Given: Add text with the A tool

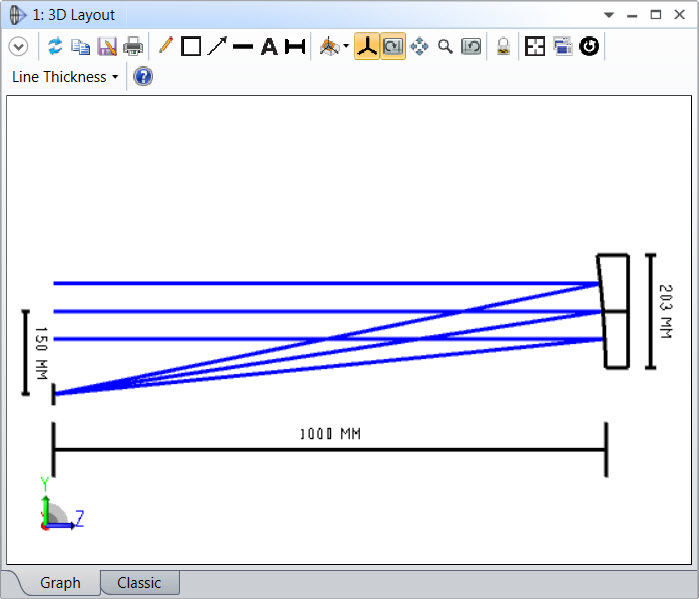Looking at the screenshot, I should click(x=269, y=46).
